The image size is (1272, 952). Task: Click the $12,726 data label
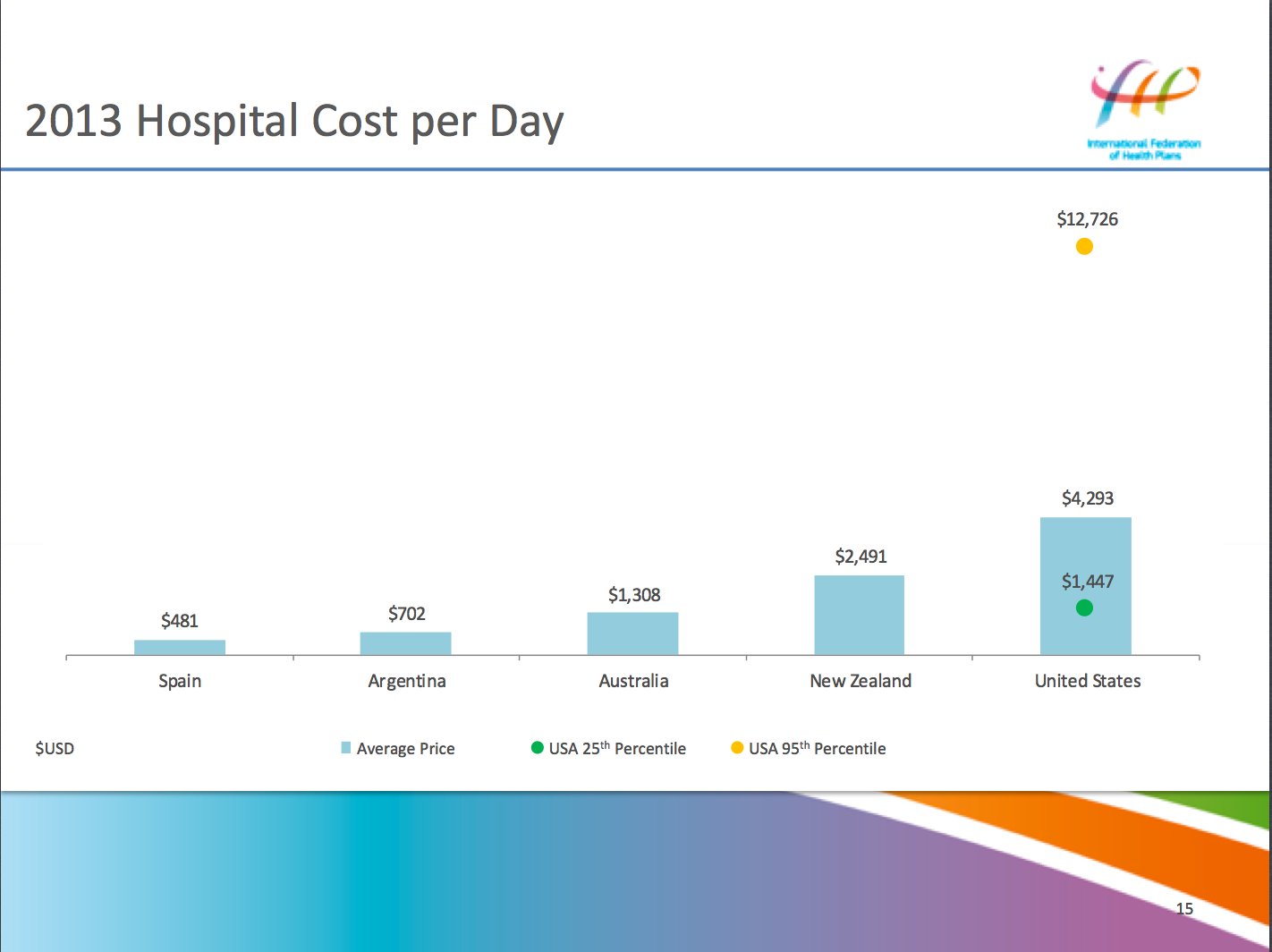pos(1088,219)
